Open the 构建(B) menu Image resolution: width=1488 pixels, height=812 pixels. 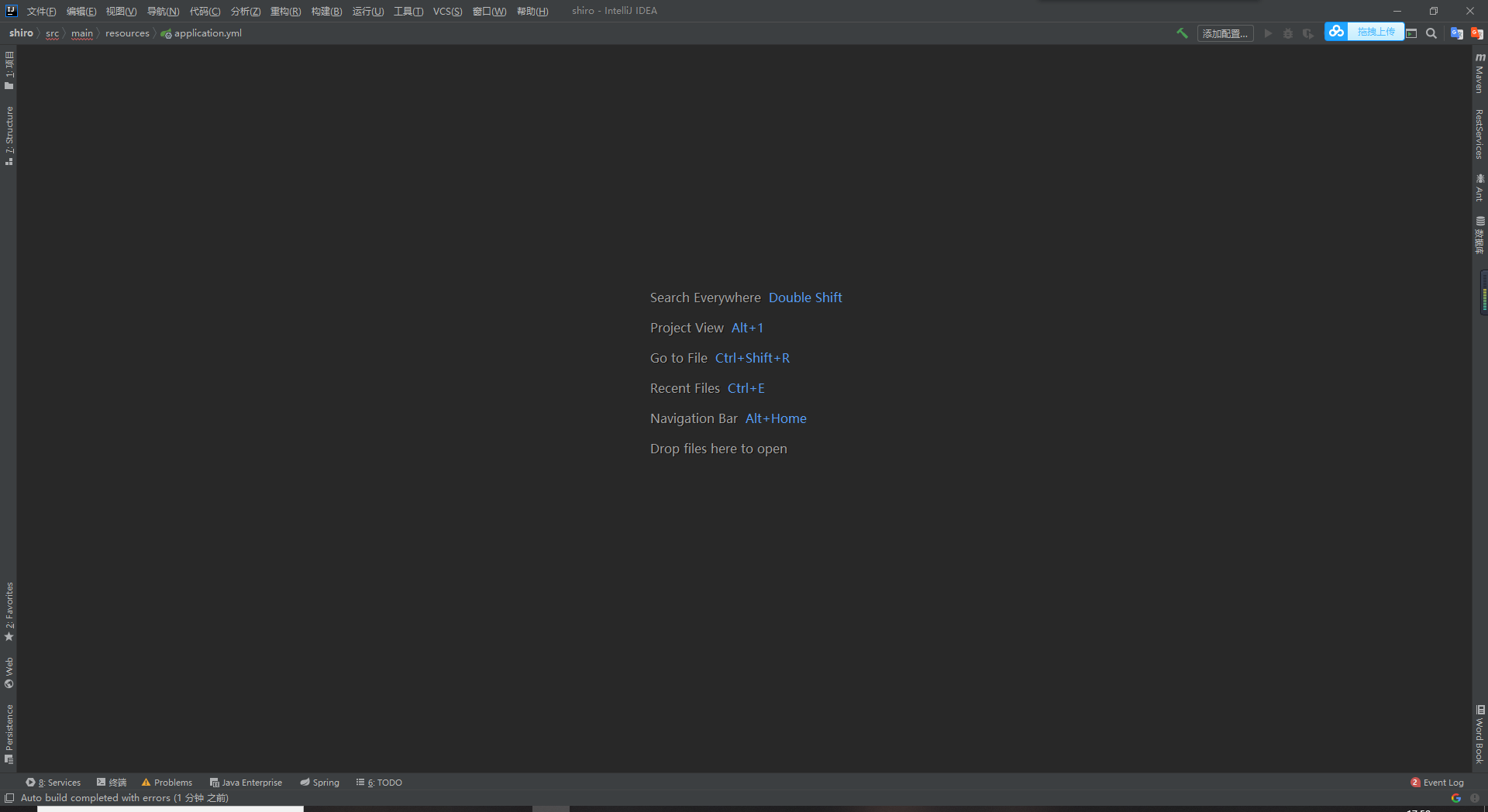326,11
